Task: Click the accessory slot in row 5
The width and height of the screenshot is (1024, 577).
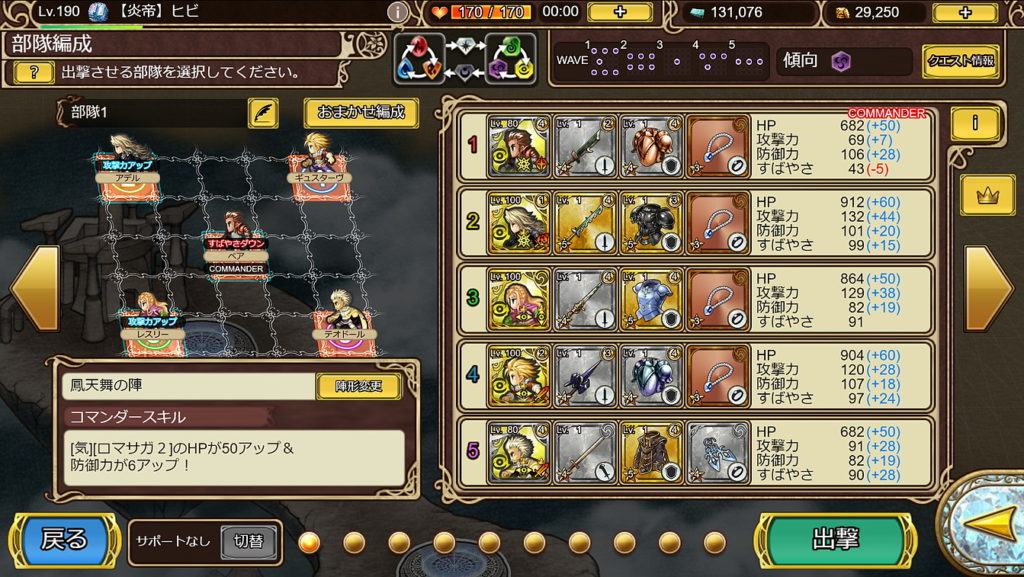Action: [x=717, y=452]
